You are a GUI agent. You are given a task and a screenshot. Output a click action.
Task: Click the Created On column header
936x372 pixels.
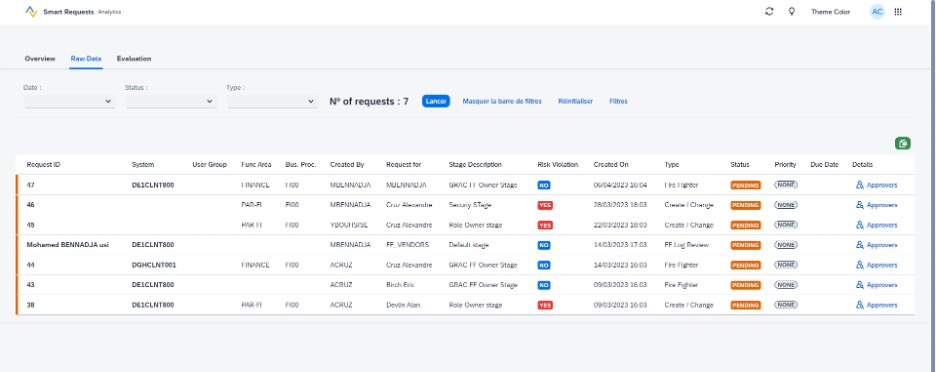[x=611, y=165]
